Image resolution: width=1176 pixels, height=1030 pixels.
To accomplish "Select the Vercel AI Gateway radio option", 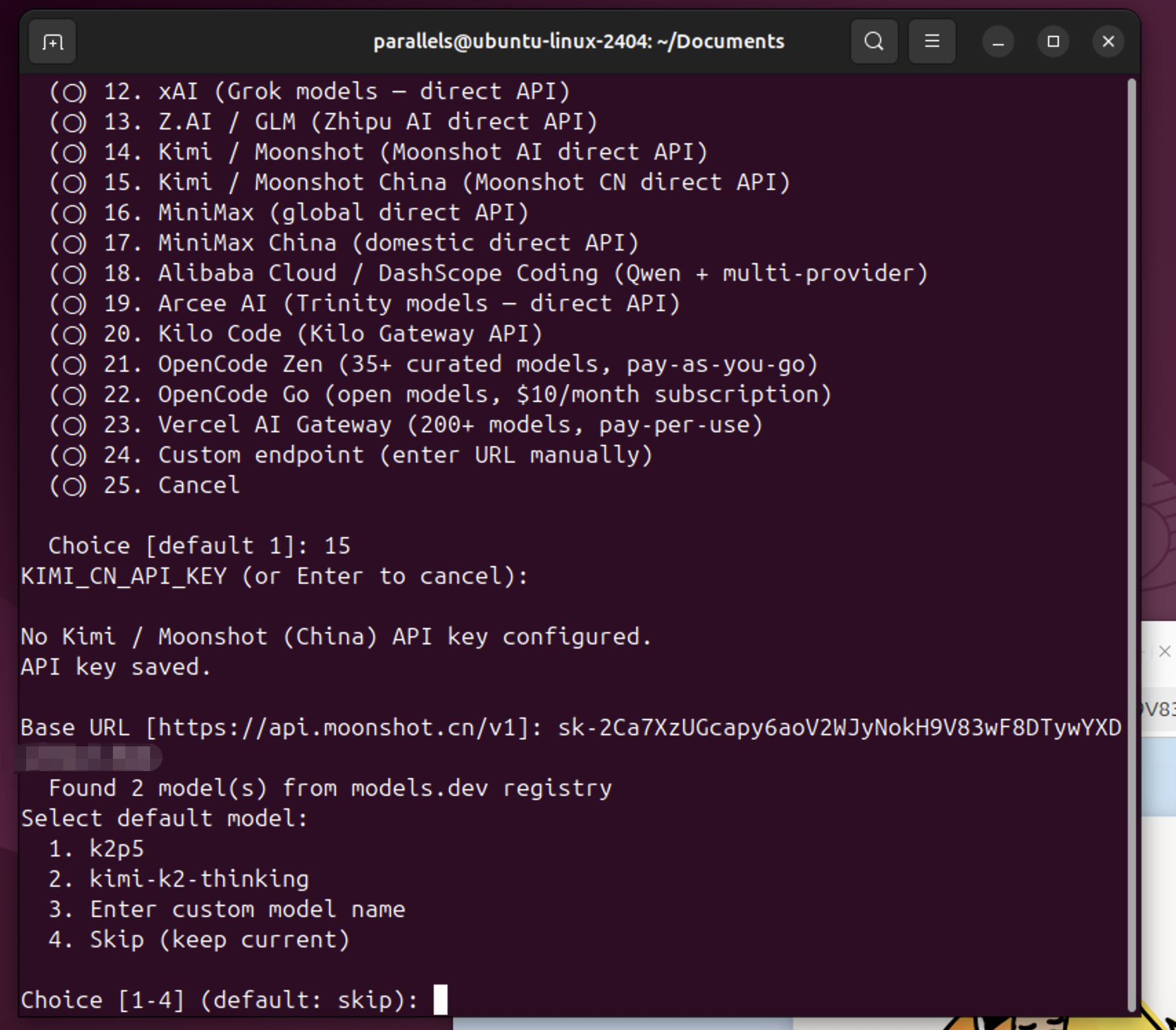I will click(70, 425).
